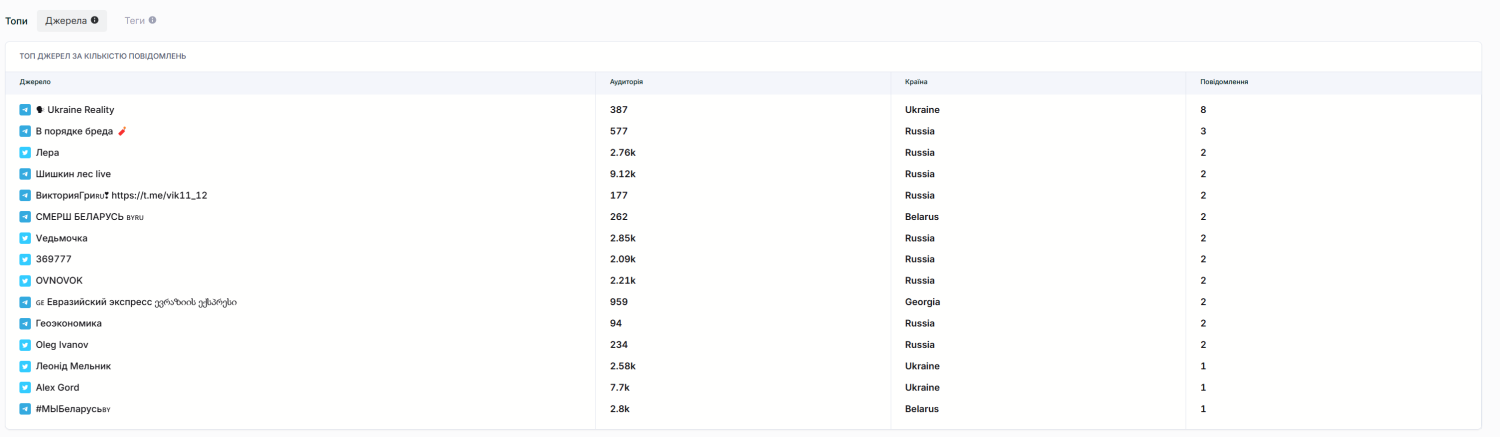This screenshot has width=1500, height=437.
Task: Open source Леонід Мельник
Action: pyautogui.click(x=73, y=367)
